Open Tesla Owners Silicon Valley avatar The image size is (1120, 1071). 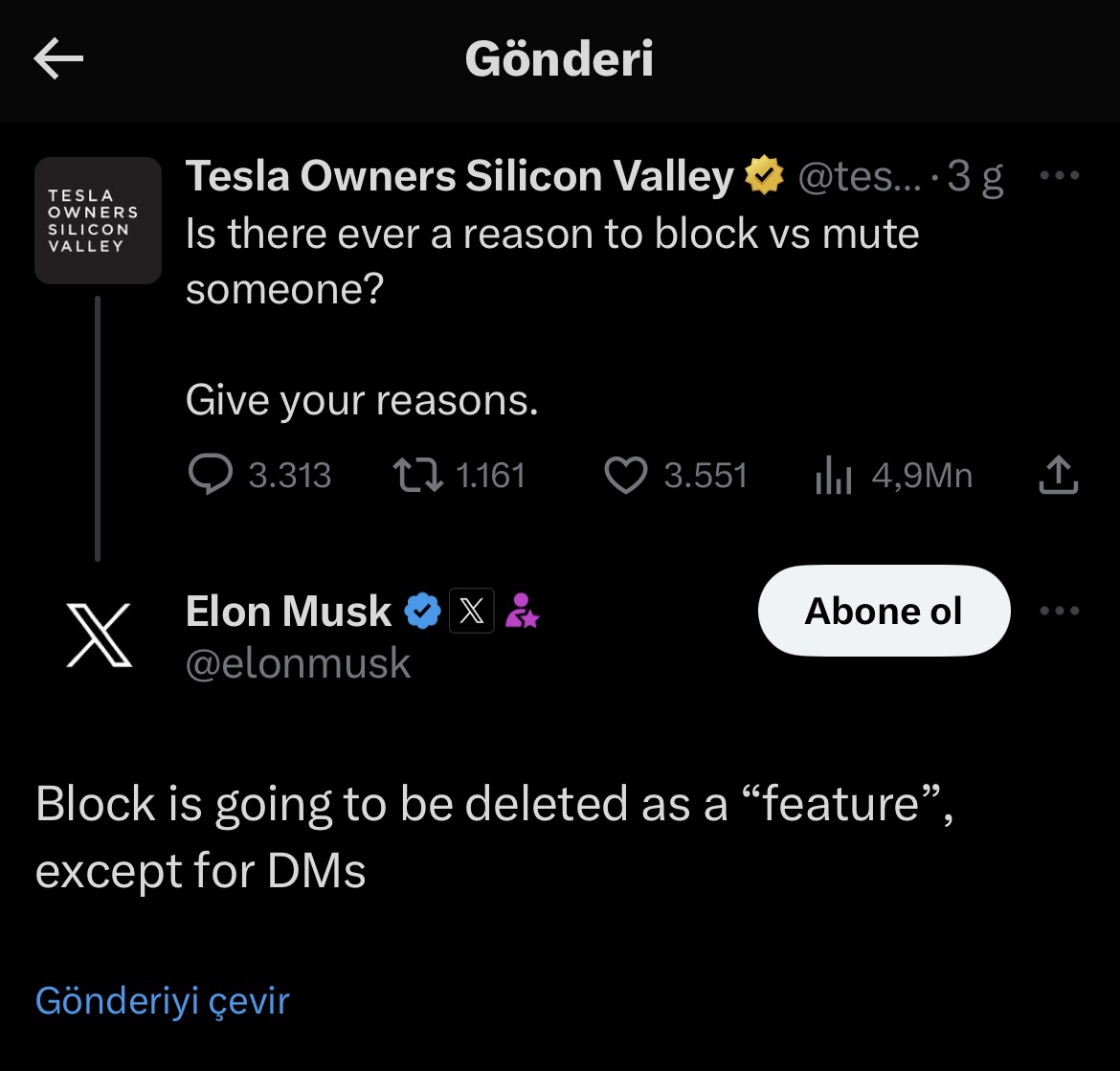(98, 221)
